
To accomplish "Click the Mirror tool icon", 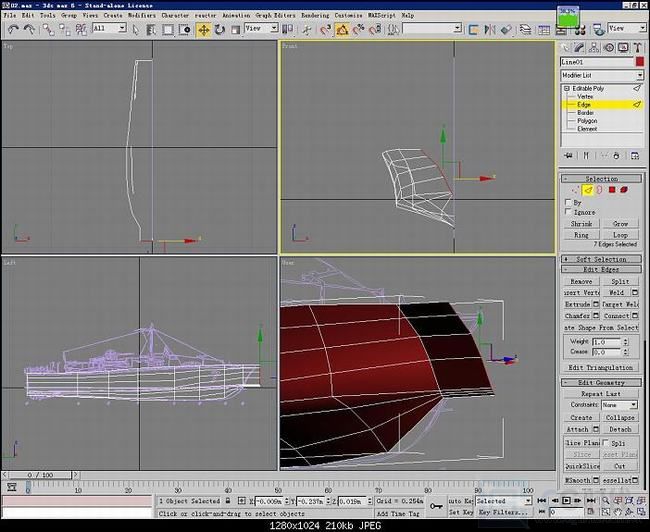I will 490,29.
